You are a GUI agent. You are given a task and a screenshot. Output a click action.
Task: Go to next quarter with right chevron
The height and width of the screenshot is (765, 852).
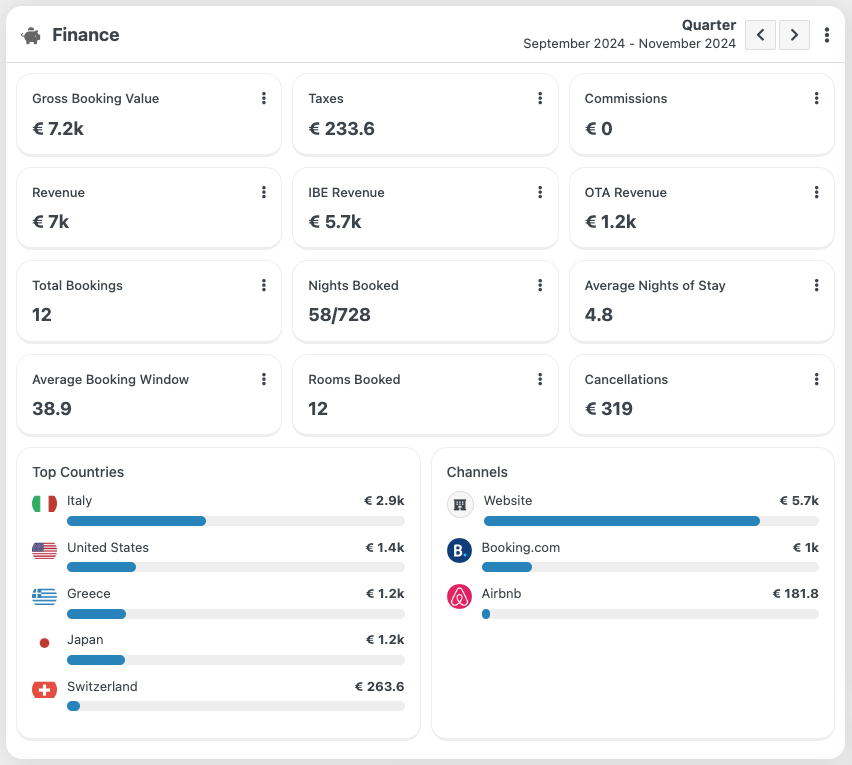point(794,35)
